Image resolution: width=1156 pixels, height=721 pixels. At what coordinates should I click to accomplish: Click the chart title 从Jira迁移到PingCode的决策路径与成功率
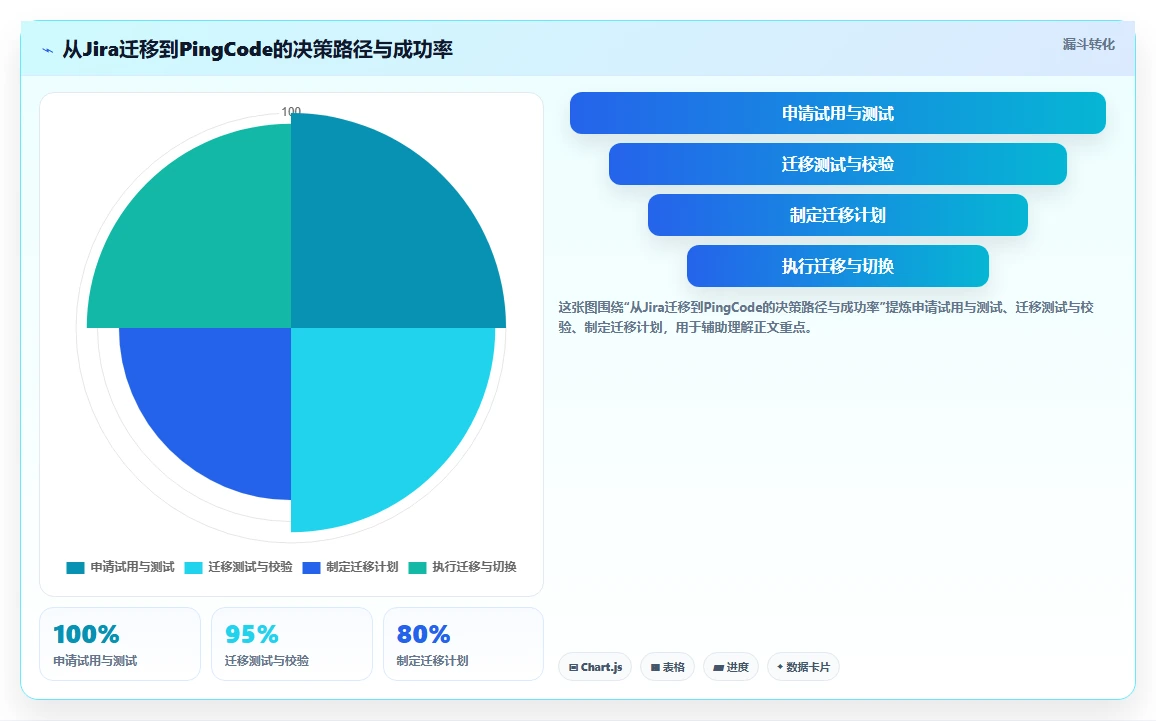click(257, 49)
